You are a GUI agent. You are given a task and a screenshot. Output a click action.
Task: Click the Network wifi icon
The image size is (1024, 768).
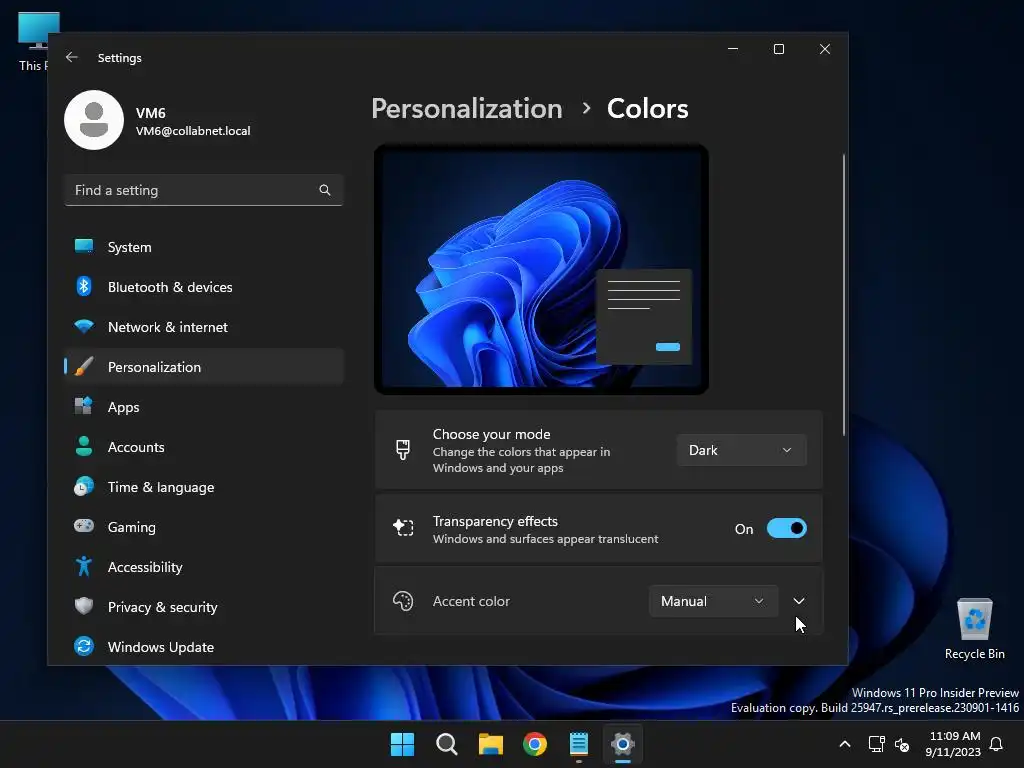point(84,326)
